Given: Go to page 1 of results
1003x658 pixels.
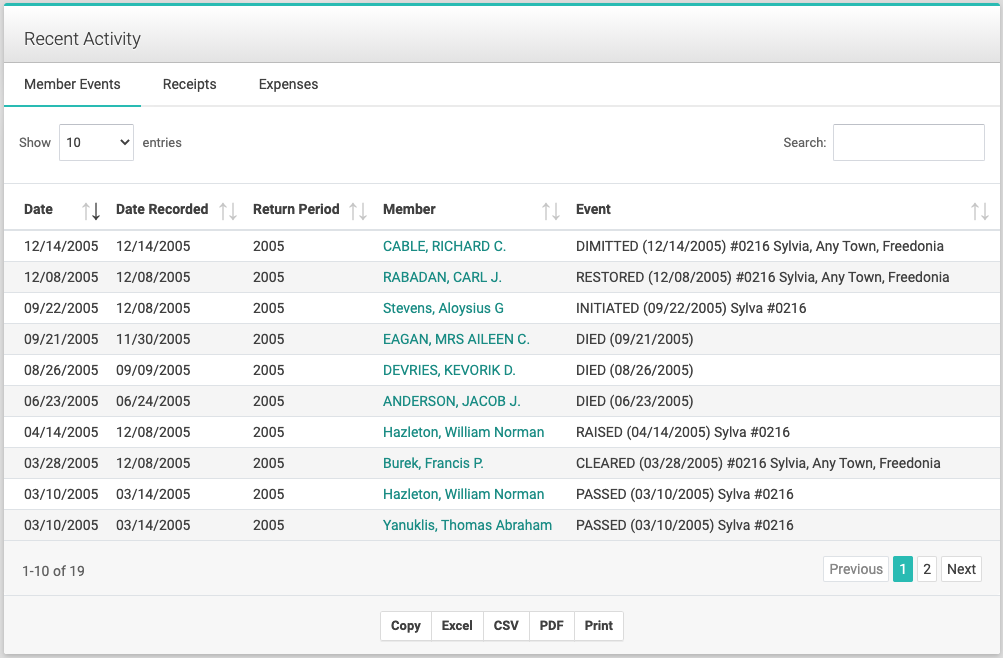Looking at the screenshot, I should click(x=903, y=569).
